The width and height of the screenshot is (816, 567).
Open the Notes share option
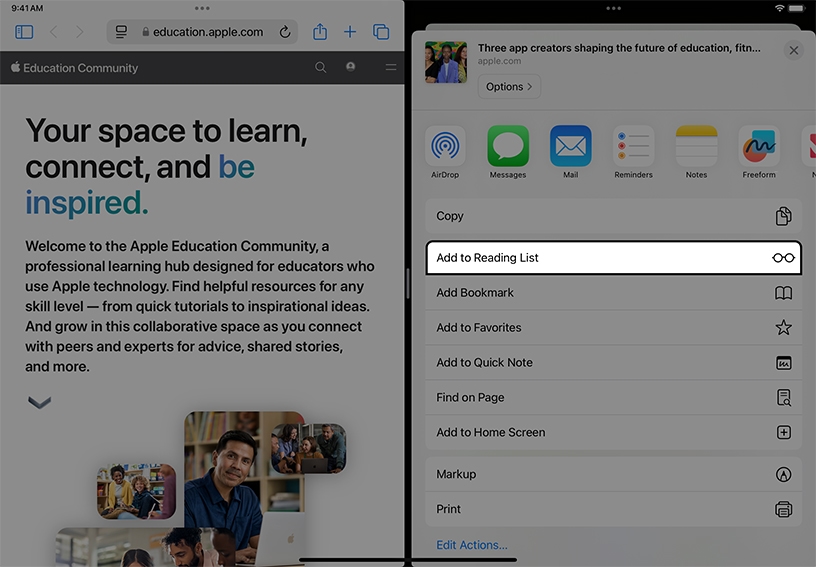point(696,147)
